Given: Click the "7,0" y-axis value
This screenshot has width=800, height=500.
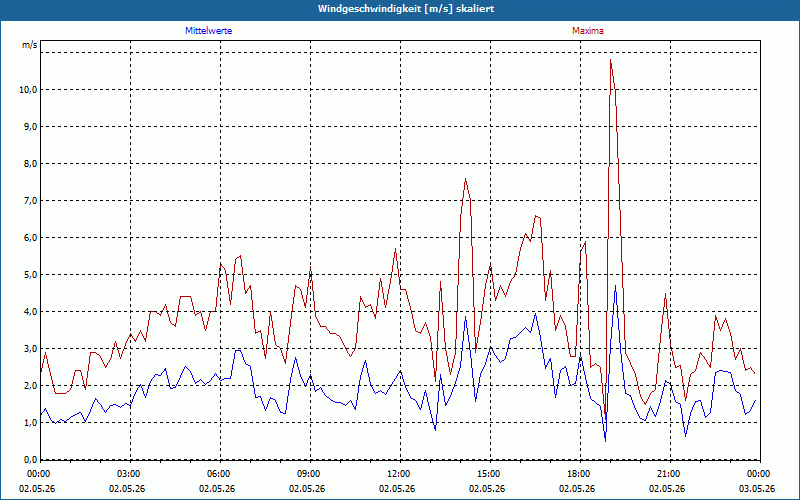Looking at the screenshot, I should pos(31,201).
